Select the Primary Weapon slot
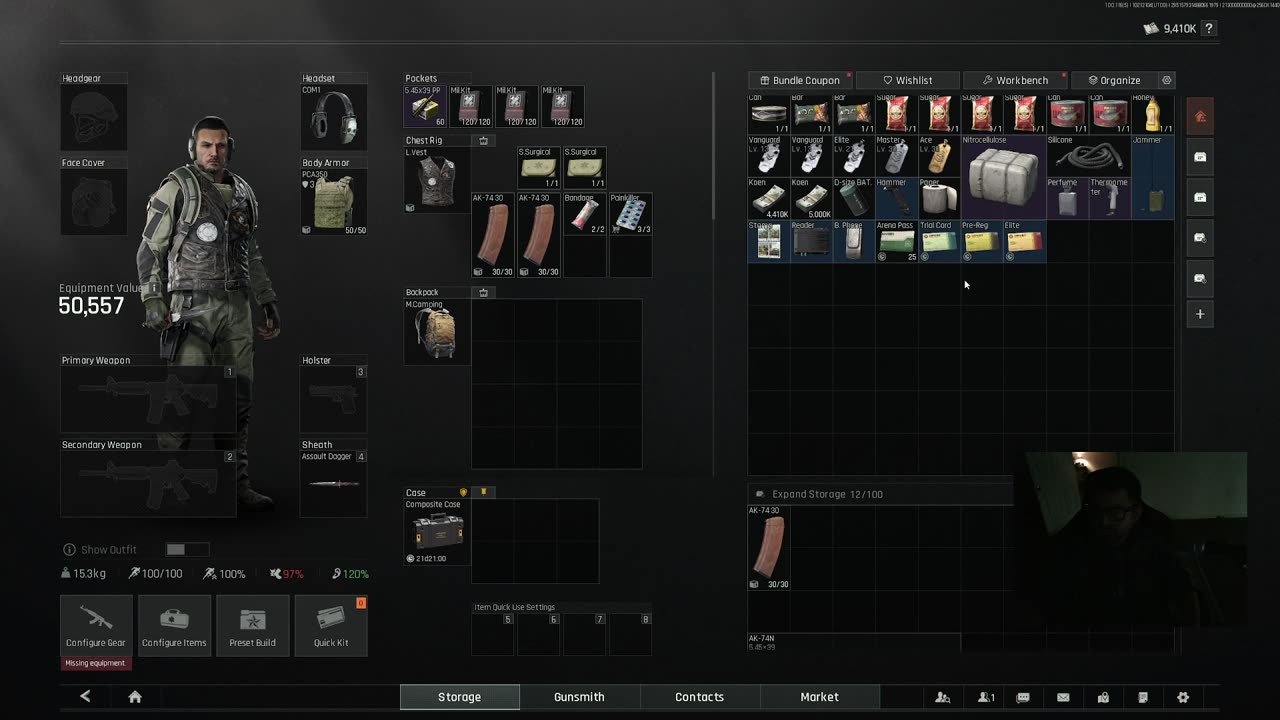 click(148, 399)
